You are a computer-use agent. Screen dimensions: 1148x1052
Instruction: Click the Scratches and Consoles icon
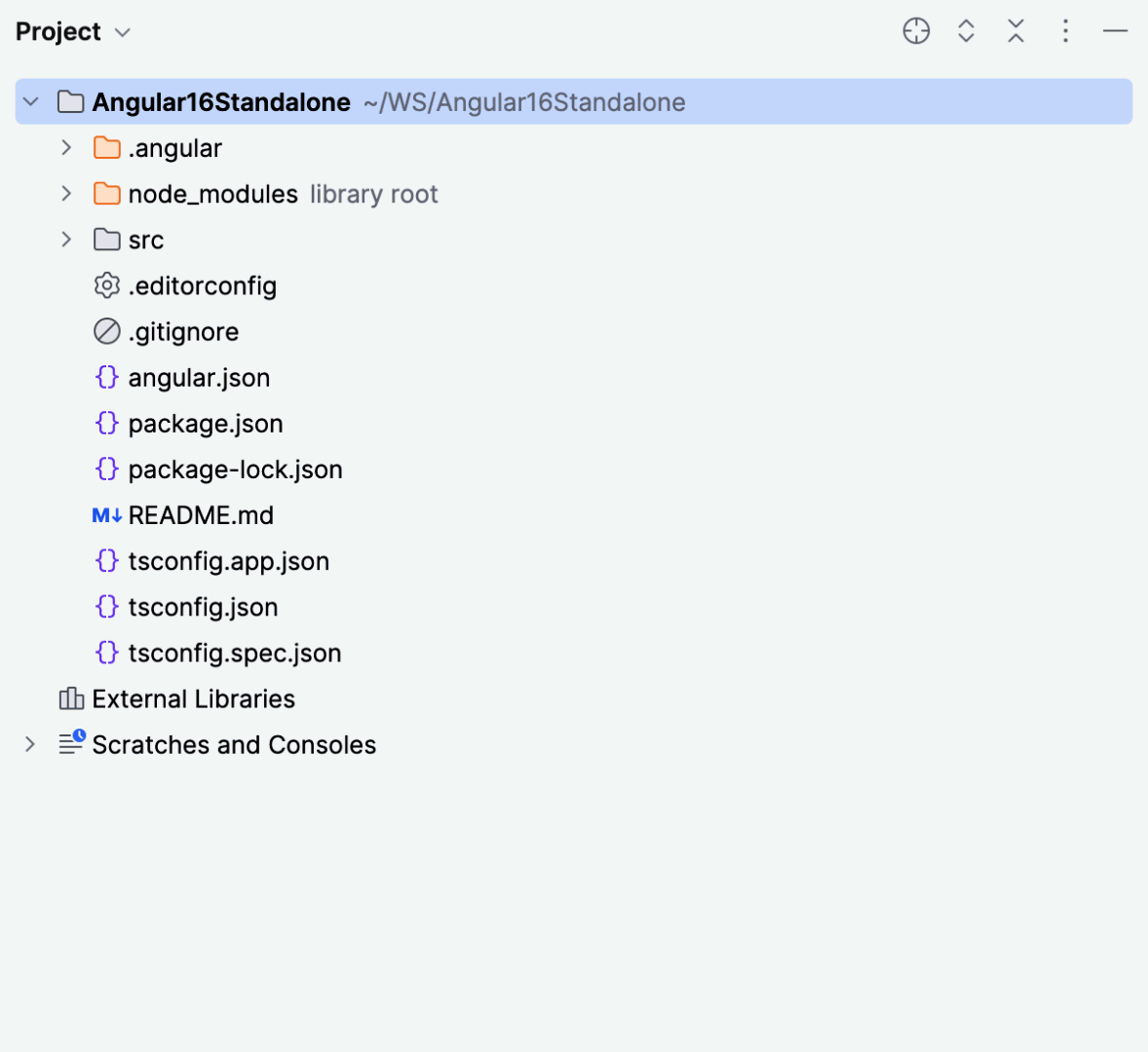[71, 743]
